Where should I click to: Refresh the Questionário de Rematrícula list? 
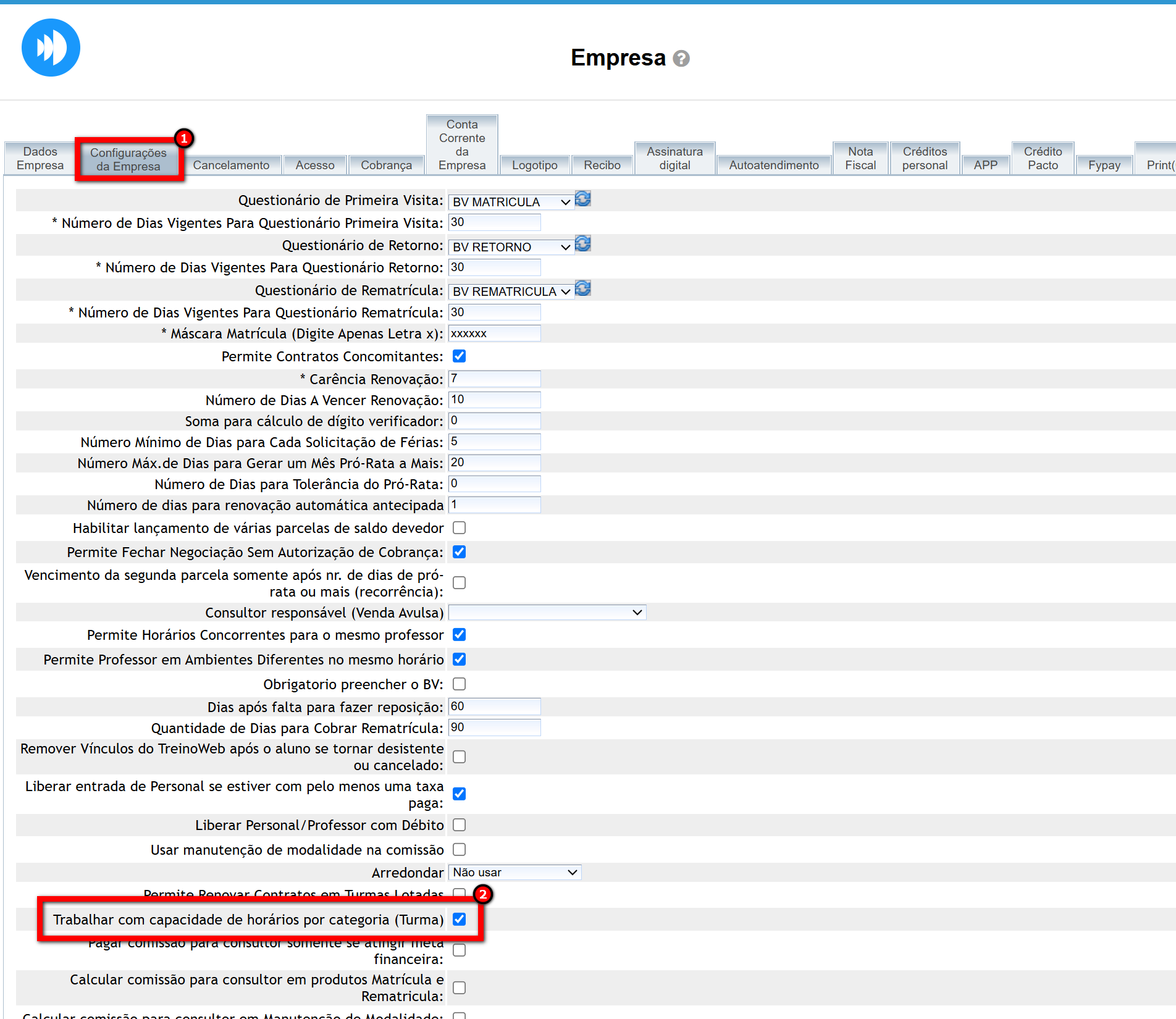pyautogui.click(x=582, y=288)
